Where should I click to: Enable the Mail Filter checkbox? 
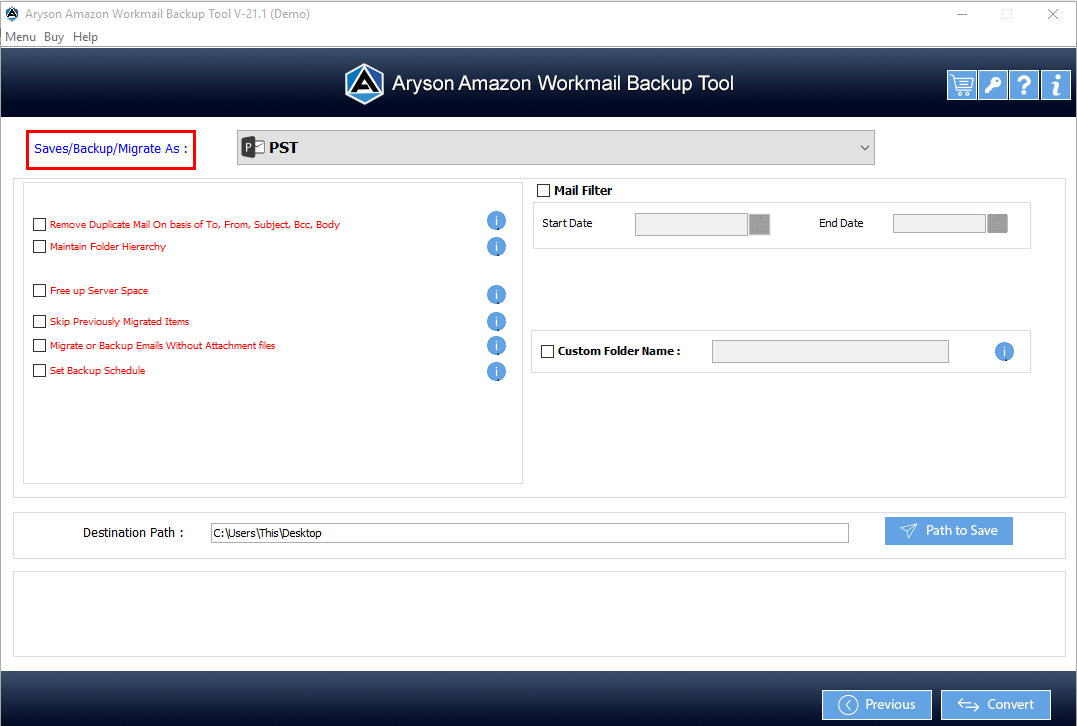pos(543,190)
